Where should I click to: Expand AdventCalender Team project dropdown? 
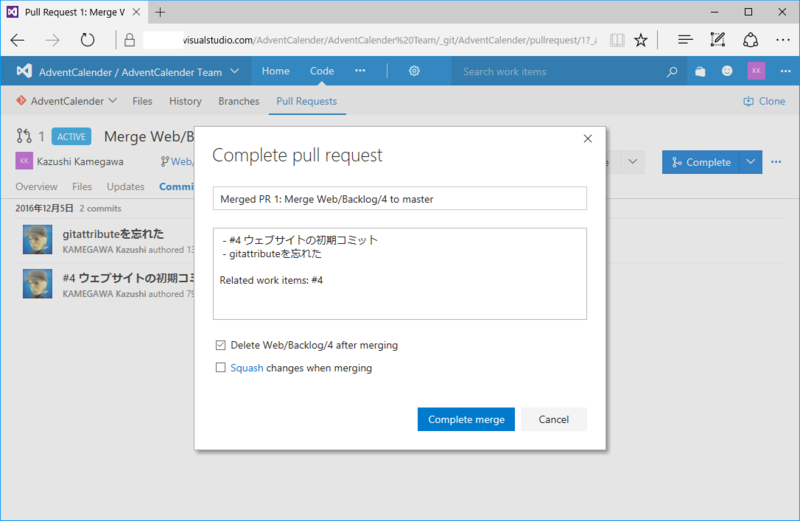pyautogui.click(x=235, y=71)
